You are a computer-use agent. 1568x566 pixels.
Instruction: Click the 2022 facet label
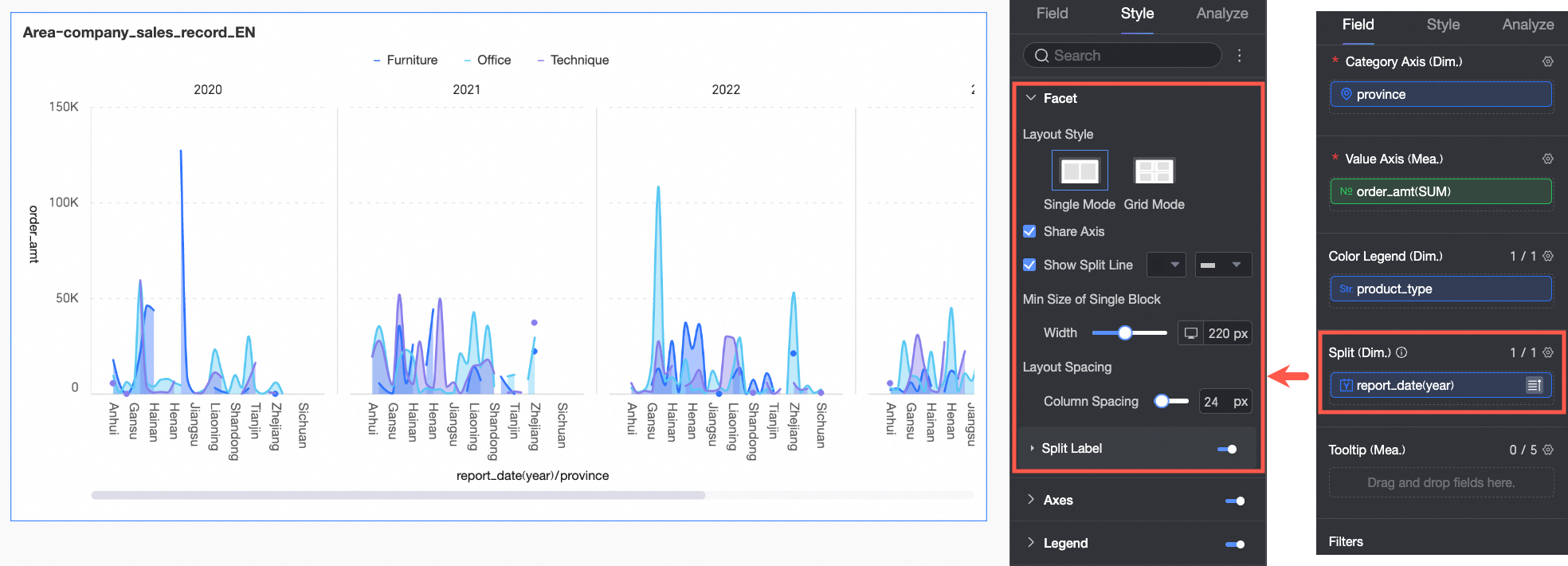coord(725,89)
